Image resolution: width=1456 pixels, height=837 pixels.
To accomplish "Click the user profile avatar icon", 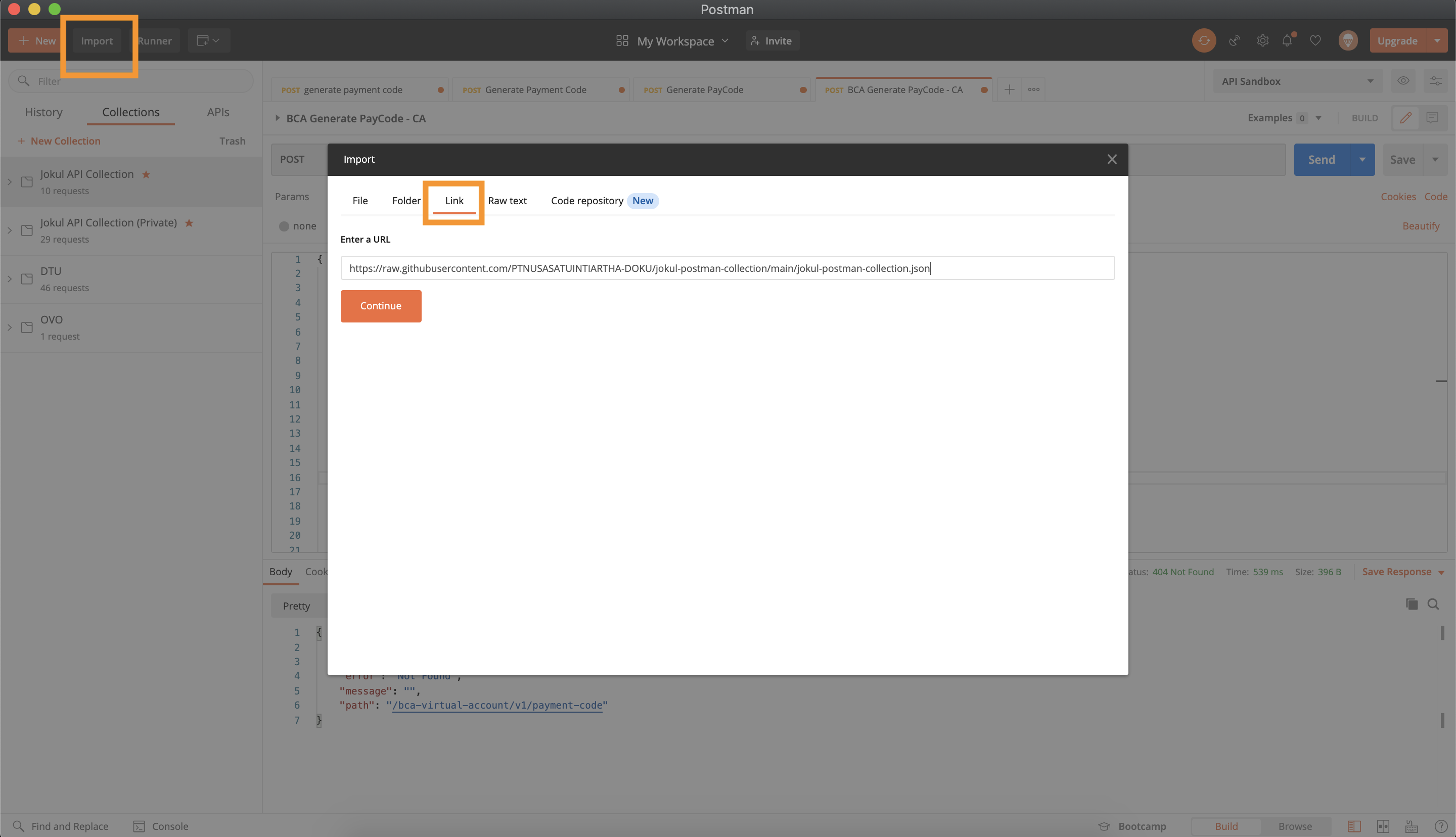I will [x=1349, y=41].
